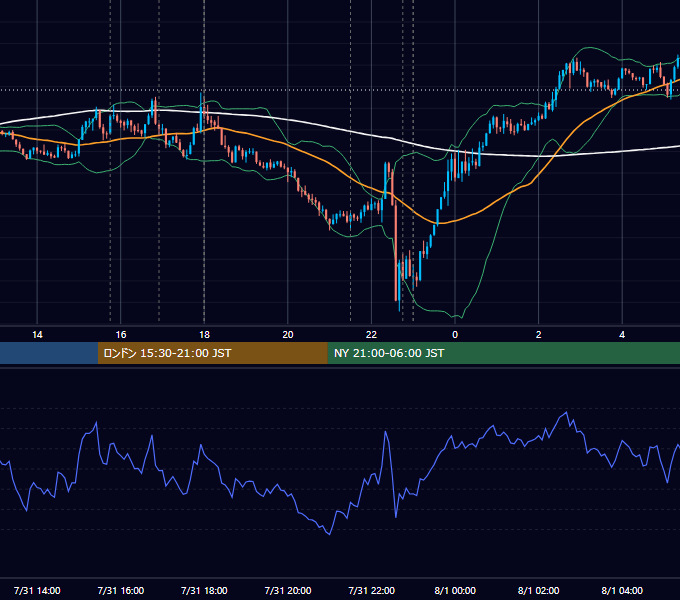The width and height of the screenshot is (680, 600).
Task: Click the 20 hour axis label
Action: 288,335
